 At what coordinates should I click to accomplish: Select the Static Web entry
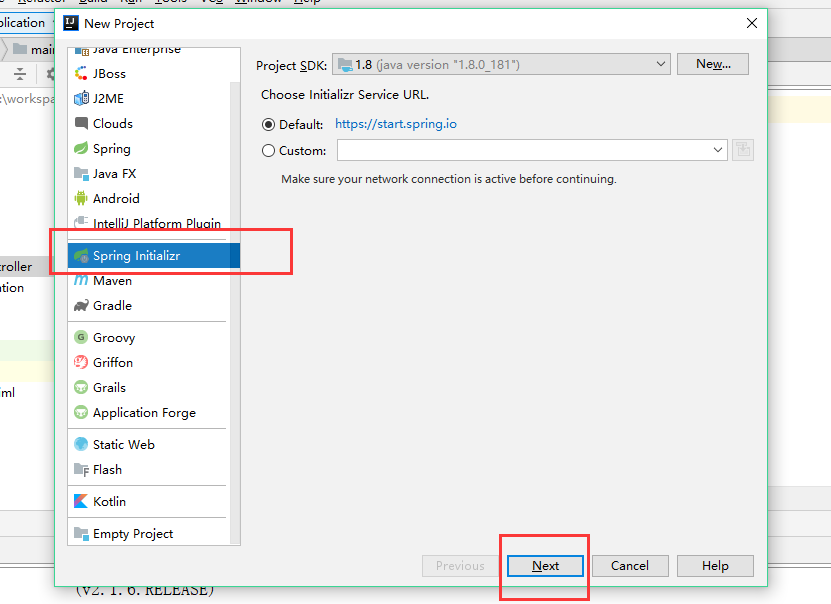click(149, 445)
